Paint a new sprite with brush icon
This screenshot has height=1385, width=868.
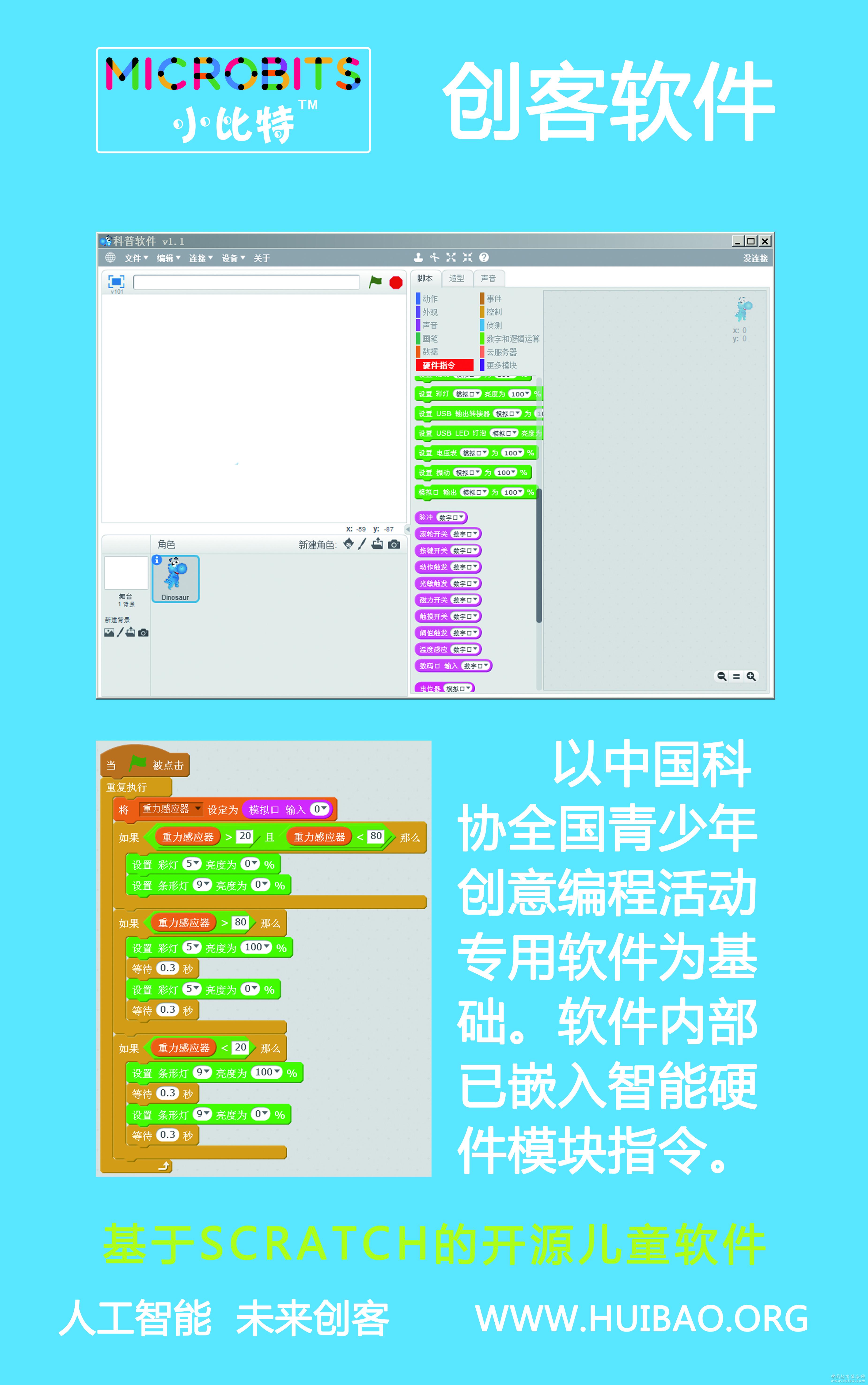(362, 544)
